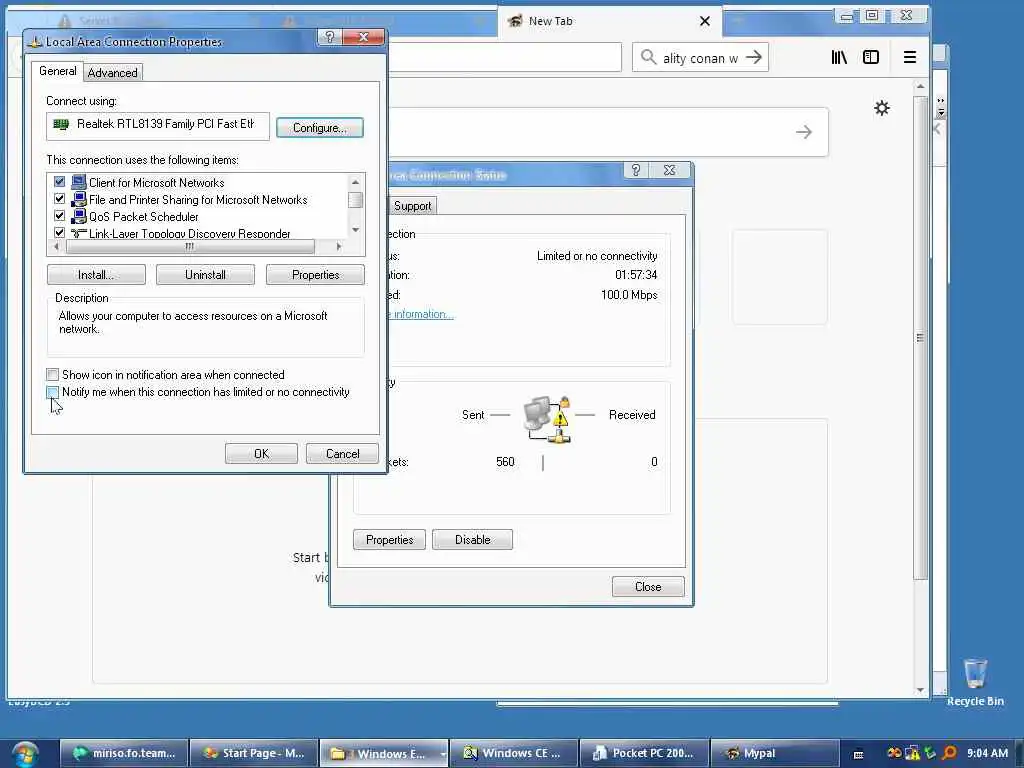The width and height of the screenshot is (1024, 768).
Task: Select Client for Microsoft Networks icon
Action: point(78,182)
